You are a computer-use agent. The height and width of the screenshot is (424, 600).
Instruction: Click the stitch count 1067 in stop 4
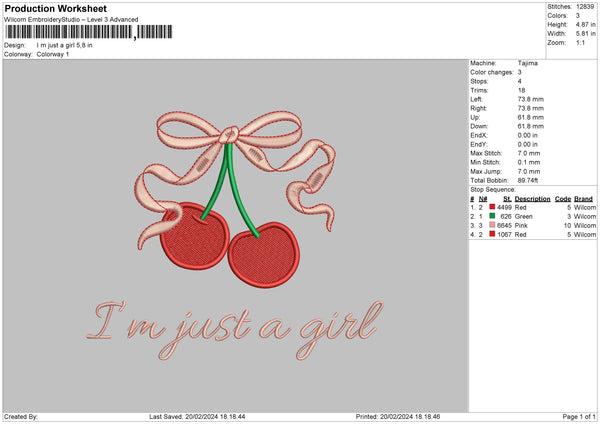[x=504, y=235]
